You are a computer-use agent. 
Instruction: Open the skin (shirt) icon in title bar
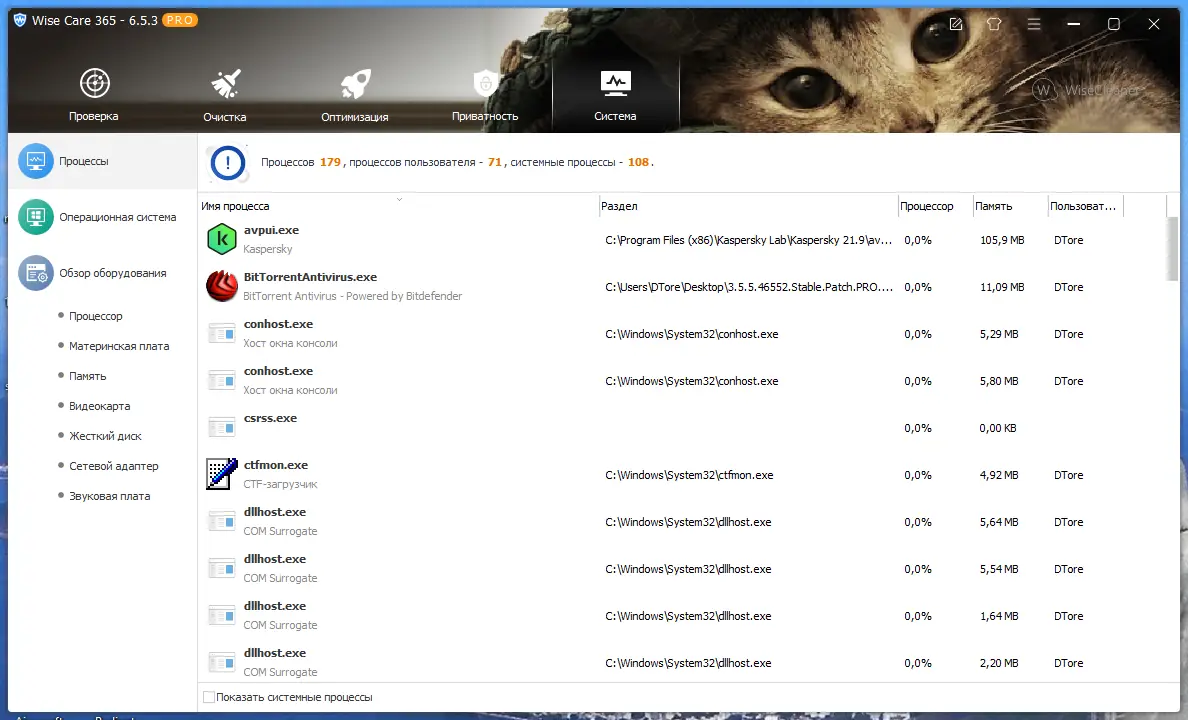(995, 24)
